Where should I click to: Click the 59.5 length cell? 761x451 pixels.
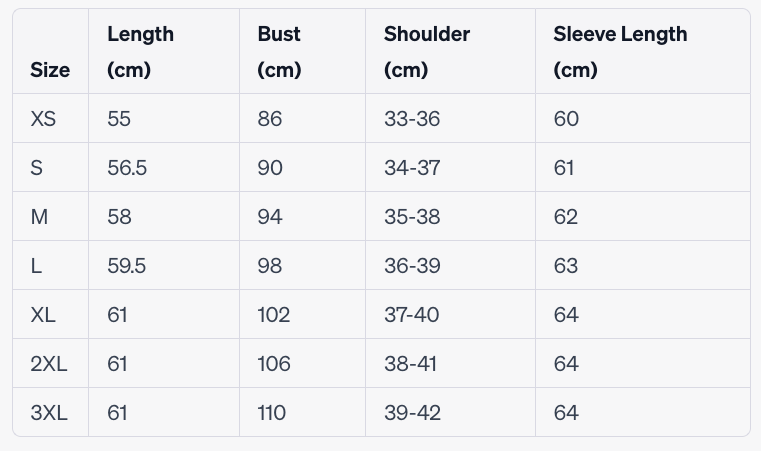[x=127, y=266]
